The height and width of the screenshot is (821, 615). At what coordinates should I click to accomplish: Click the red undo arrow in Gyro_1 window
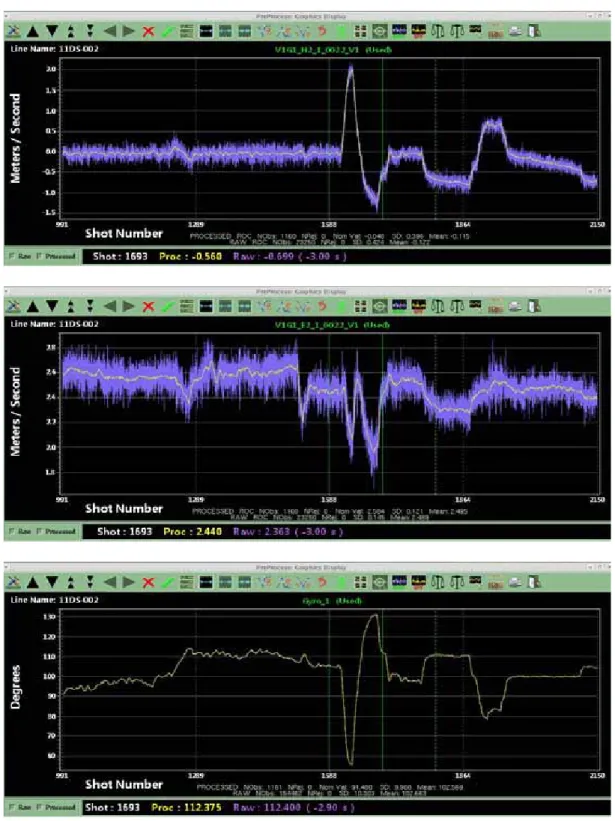point(322,582)
